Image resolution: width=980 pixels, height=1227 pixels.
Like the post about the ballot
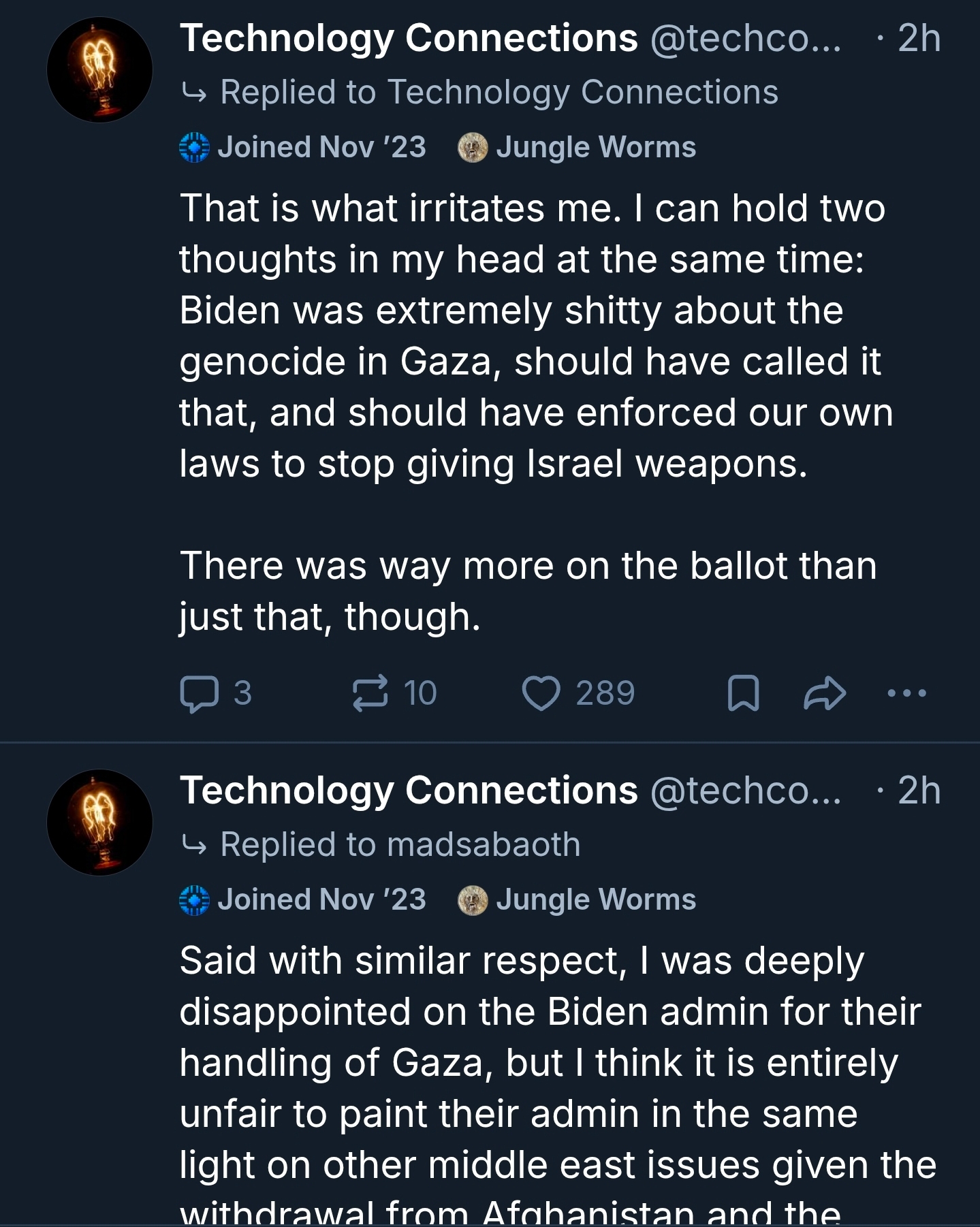coord(541,693)
